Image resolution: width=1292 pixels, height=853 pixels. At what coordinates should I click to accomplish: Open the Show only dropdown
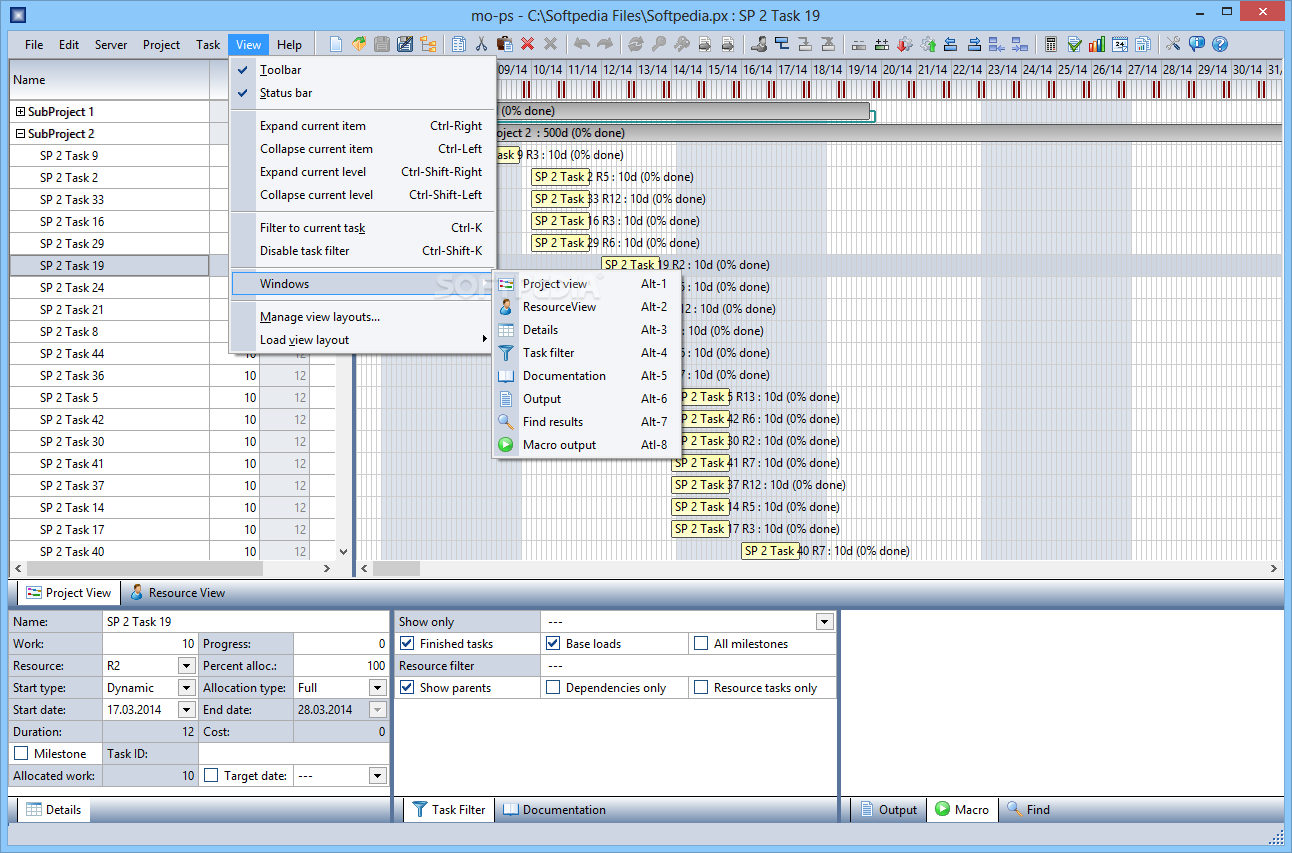825,622
